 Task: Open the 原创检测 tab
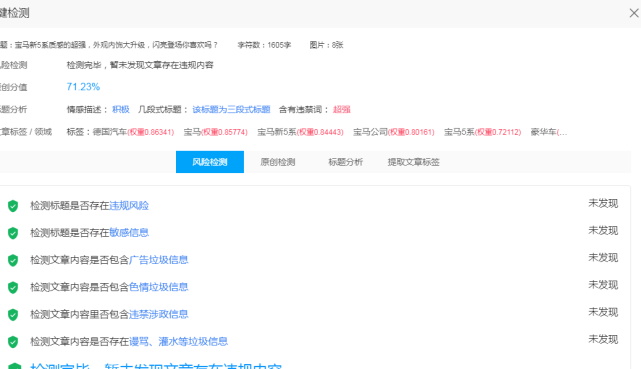278,162
